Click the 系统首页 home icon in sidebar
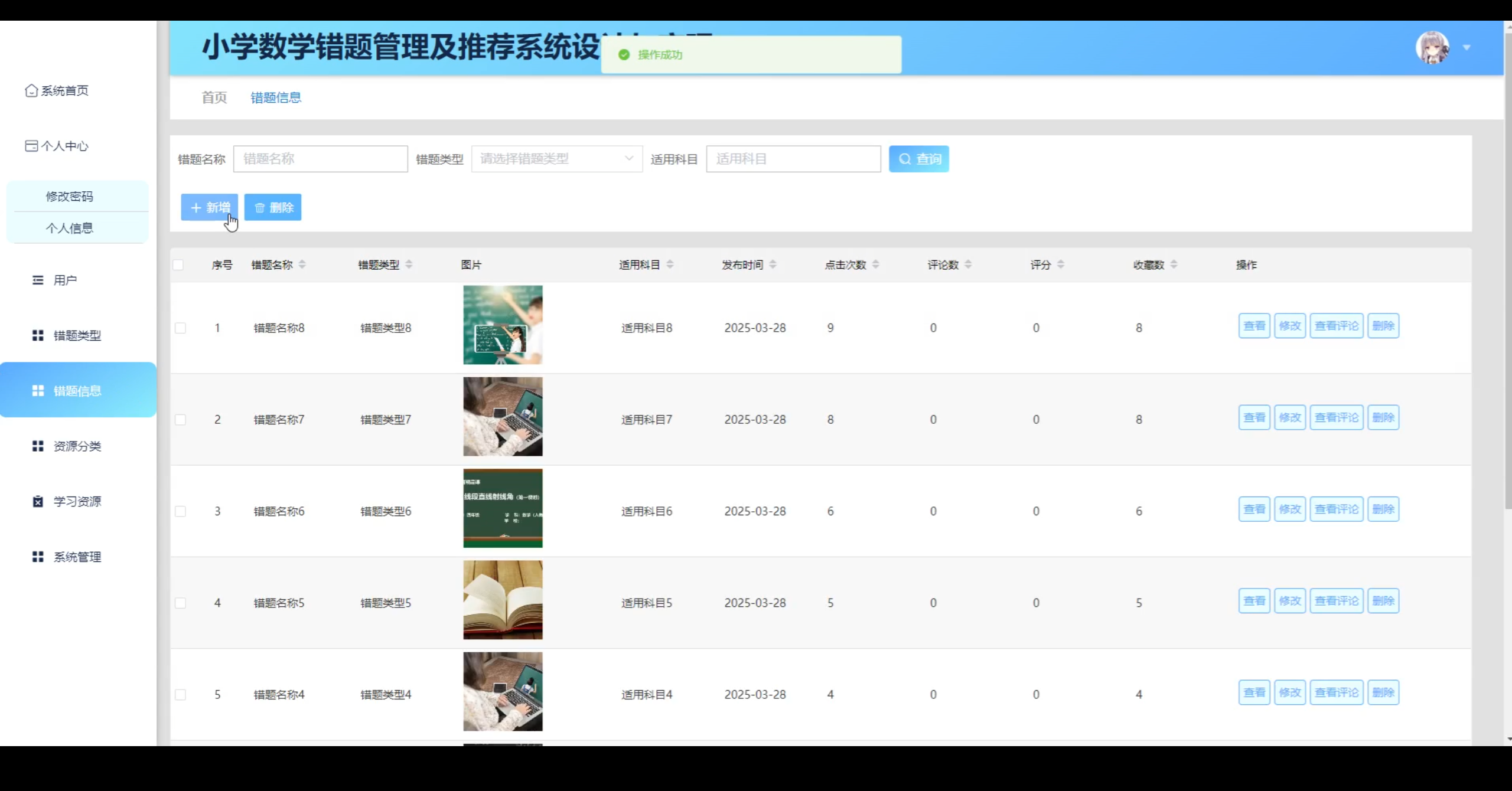 coord(31,90)
